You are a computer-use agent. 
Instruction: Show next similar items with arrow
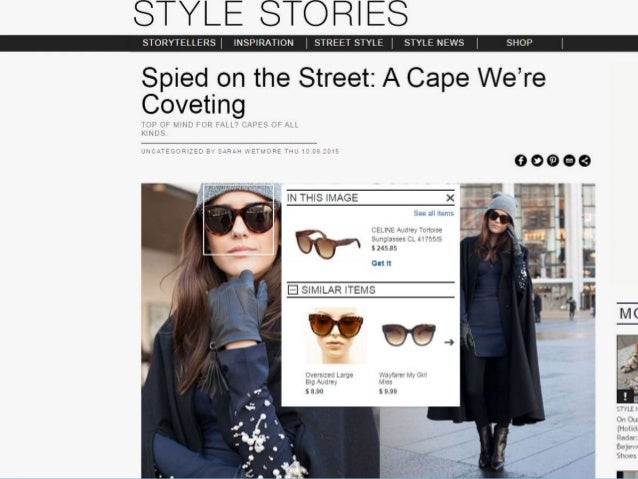449,342
